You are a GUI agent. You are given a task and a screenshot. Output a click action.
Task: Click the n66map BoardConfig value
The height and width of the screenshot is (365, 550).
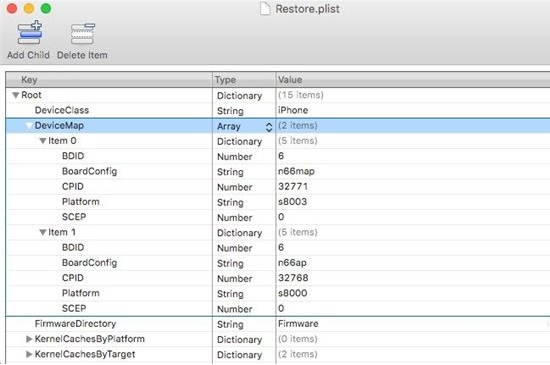point(296,171)
